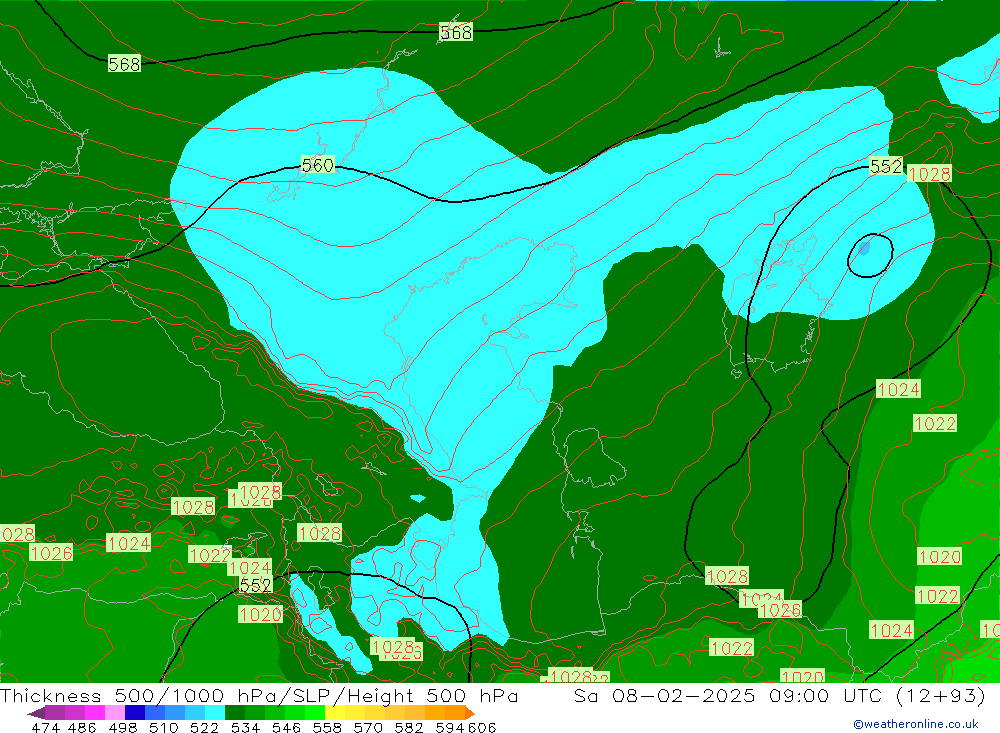Click the bright lime green legend swatch
This screenshot has height=733, width=1000.
[x=315, y=713]
